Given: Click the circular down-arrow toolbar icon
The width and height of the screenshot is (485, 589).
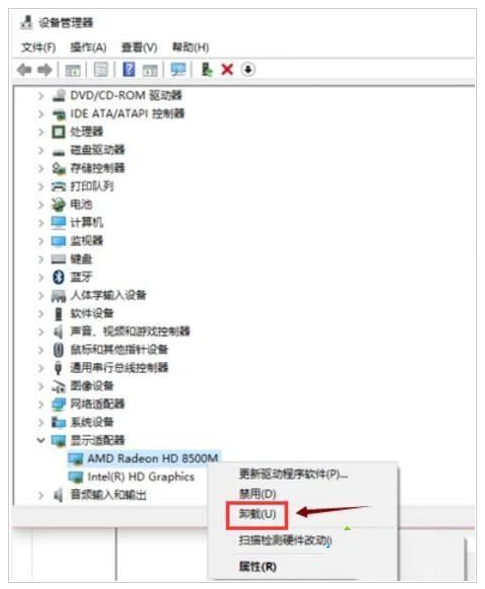Looking at the screenshot, I should [248, 69].
